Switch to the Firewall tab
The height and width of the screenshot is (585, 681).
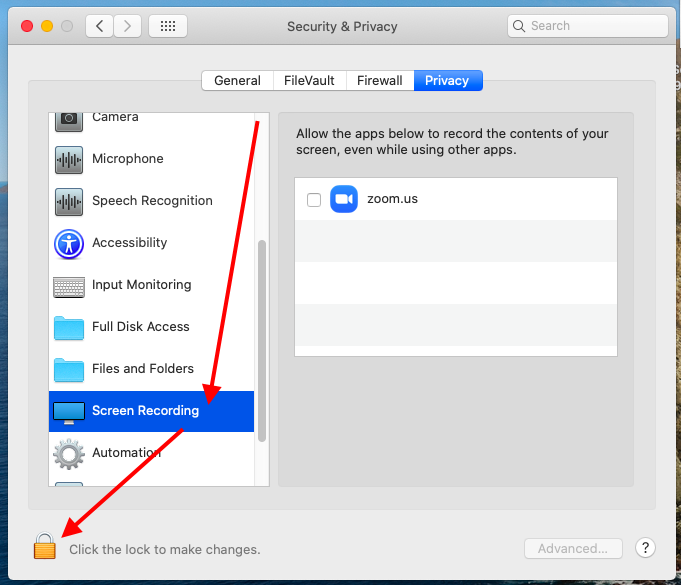(380, 81)
